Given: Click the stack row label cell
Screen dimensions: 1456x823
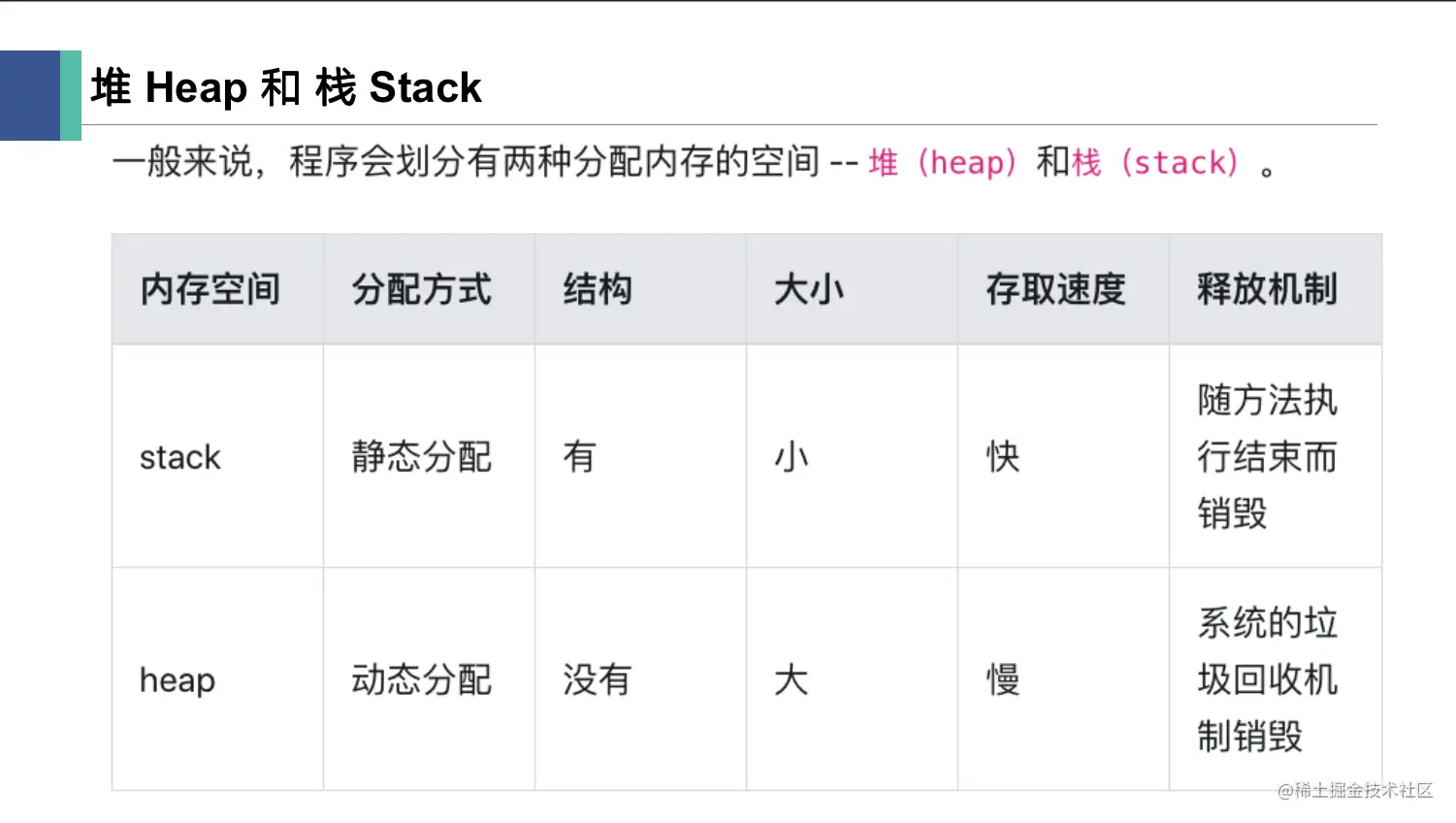Looking at the screenshot, I should point(217,456).
